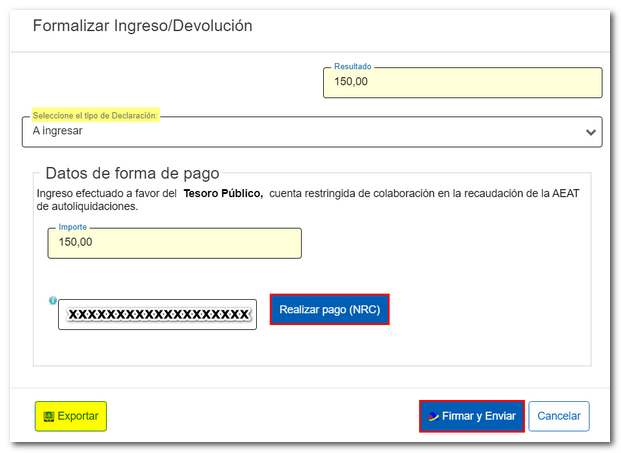The width and height of the screenshot is (621, 453).
Task: Click the signature icon on Firmar y Enviar
Action: point(433,416)
